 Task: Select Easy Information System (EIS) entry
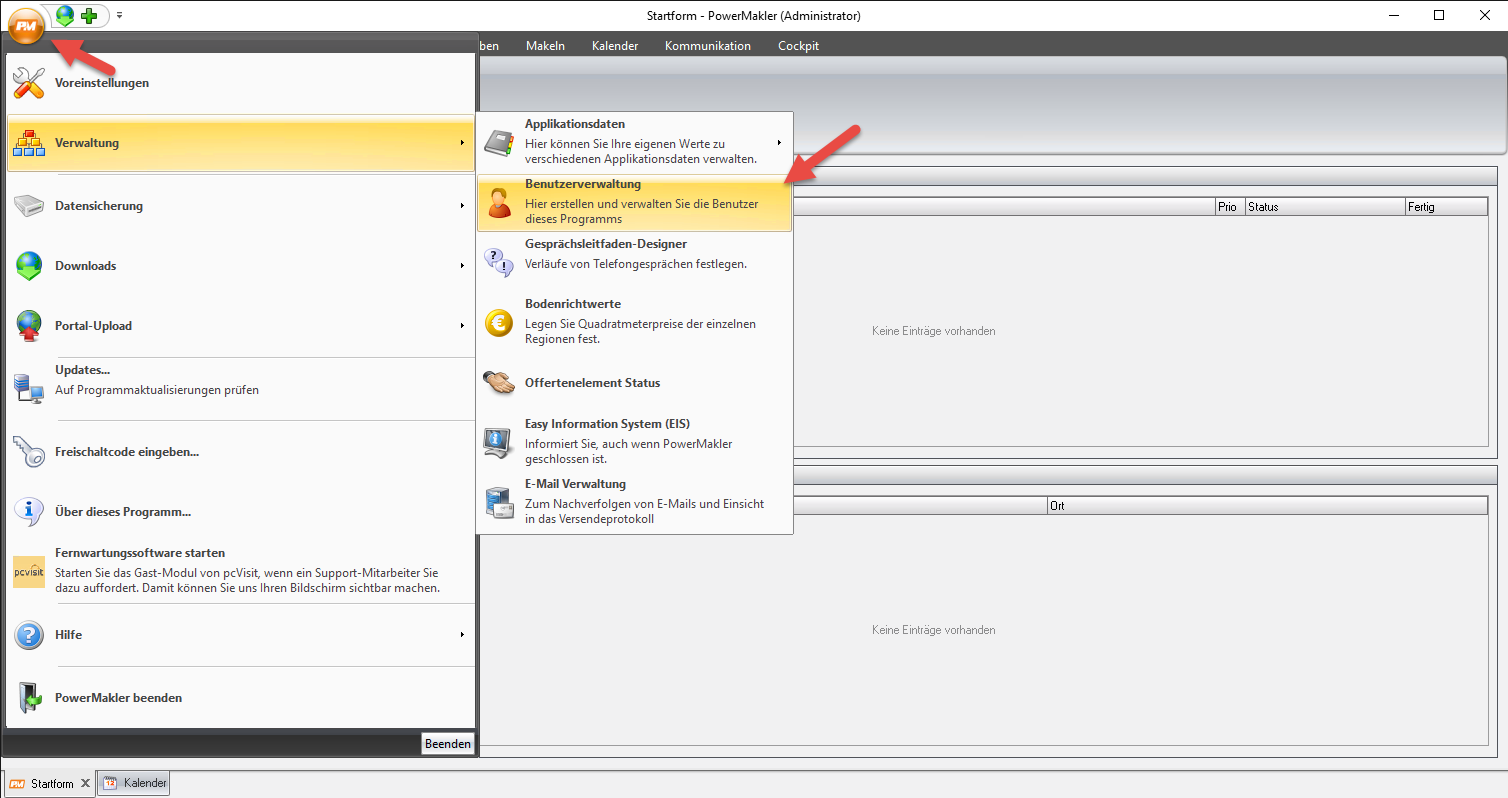point(635,443)
